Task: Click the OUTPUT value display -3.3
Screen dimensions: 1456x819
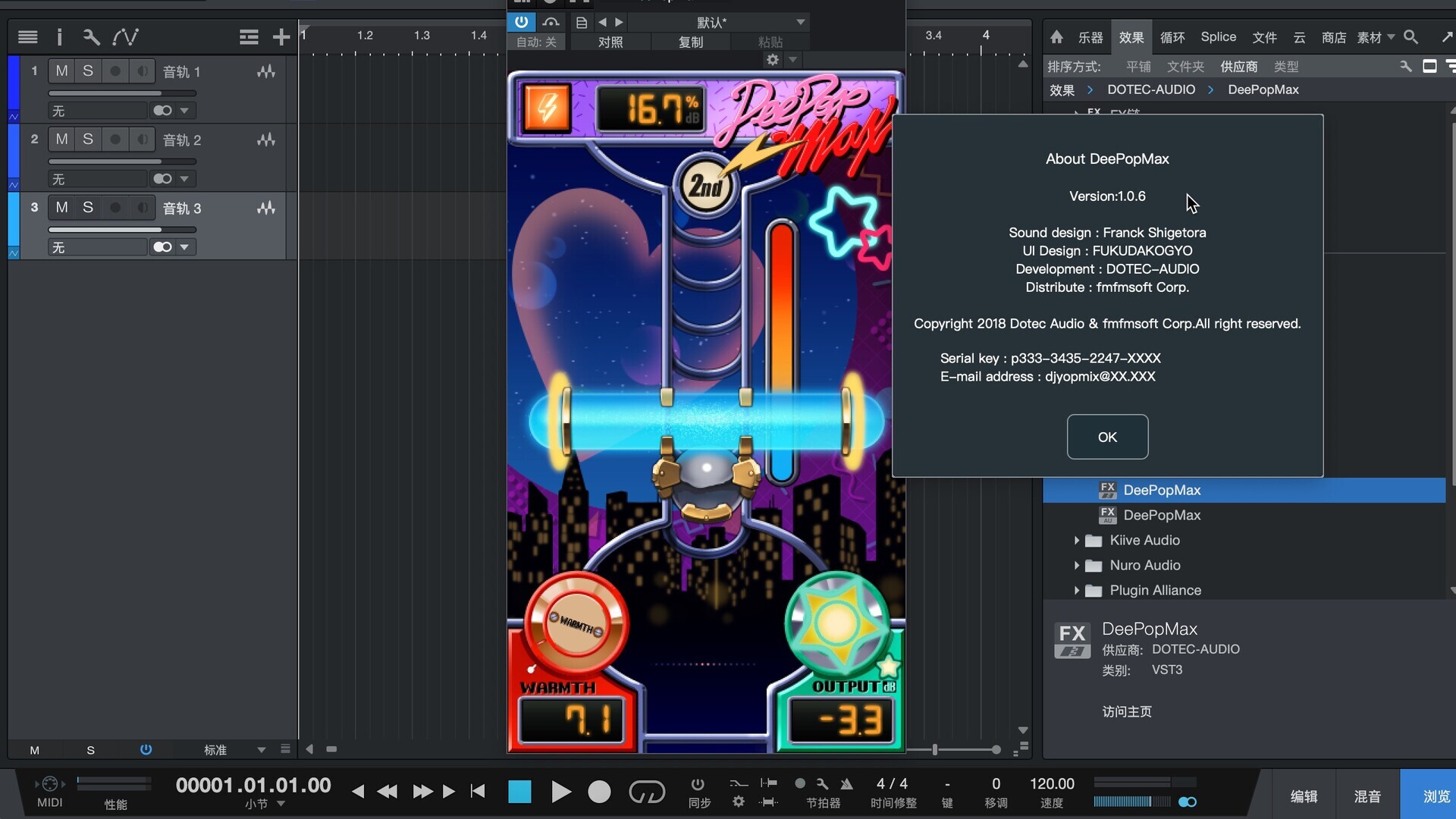Action: pyautogui.click(x=839, y=720)
